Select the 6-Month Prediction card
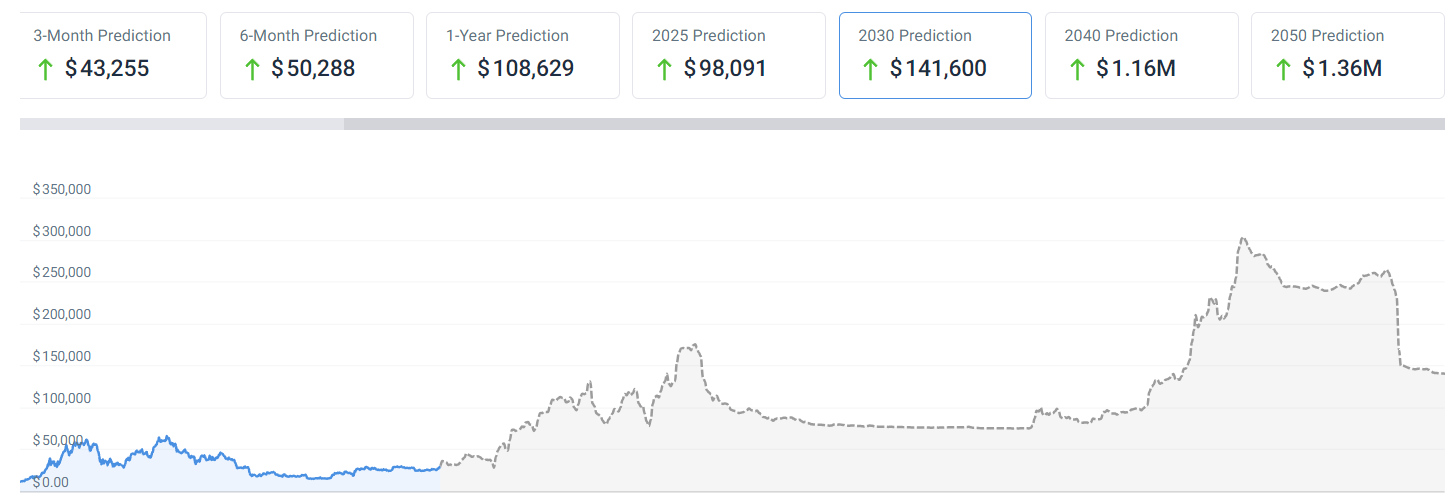 [316, 55]
